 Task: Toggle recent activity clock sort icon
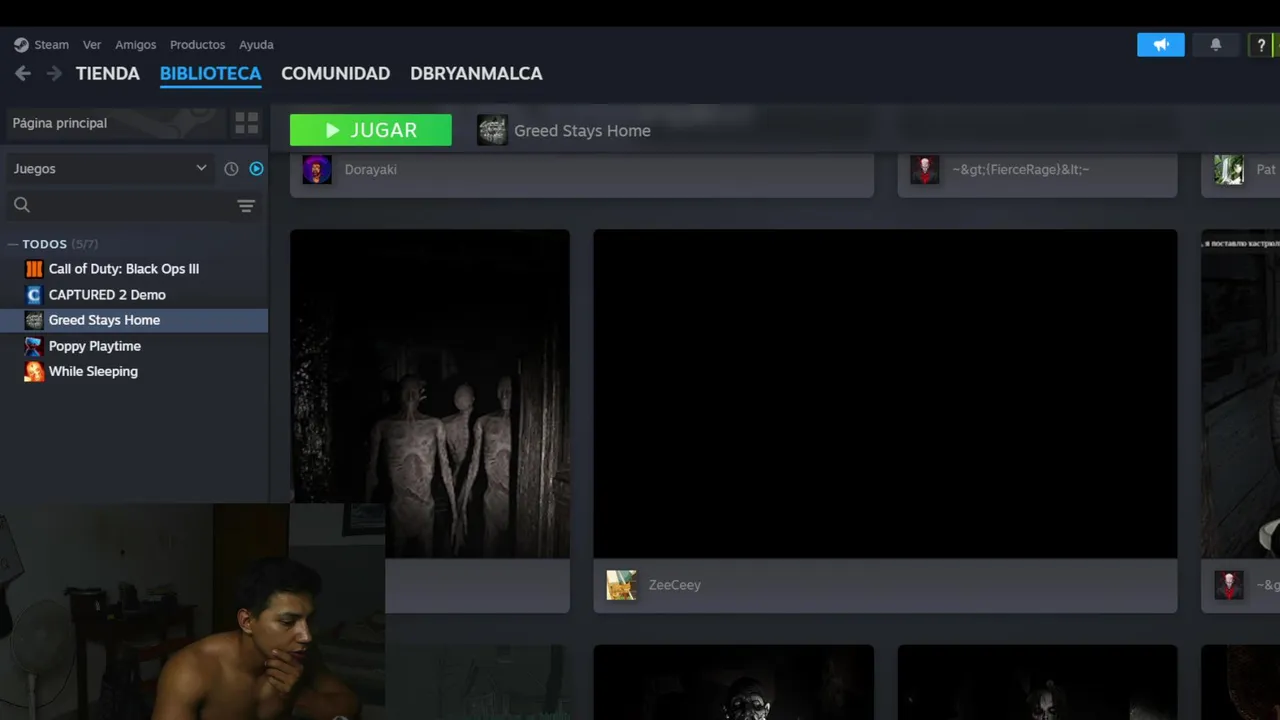(x=231, y=169)
